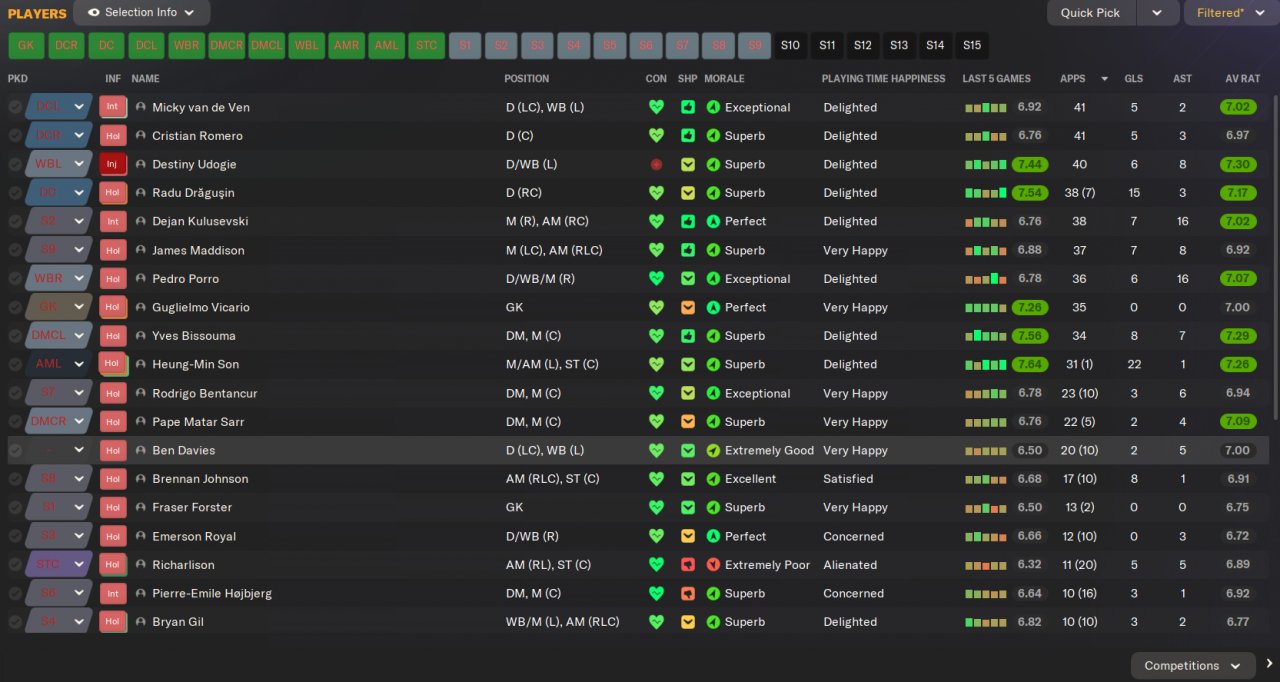
Task: Select the GK position slot tab
Action: click(26, 45)
